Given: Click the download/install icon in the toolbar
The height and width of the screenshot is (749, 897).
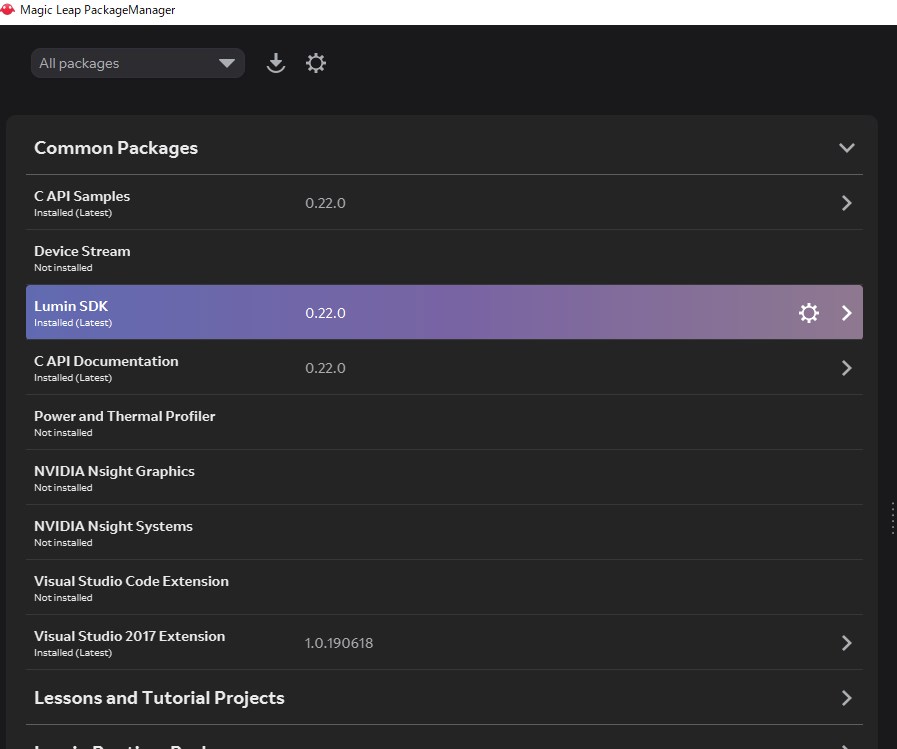Looking at the screenshot, I should (276, 63).
